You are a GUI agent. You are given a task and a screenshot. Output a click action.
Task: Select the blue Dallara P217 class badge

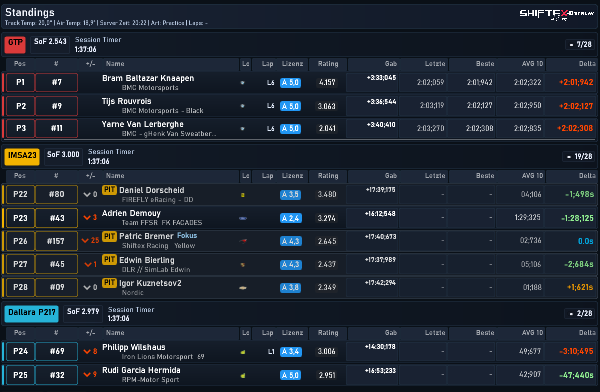(32, 313)
